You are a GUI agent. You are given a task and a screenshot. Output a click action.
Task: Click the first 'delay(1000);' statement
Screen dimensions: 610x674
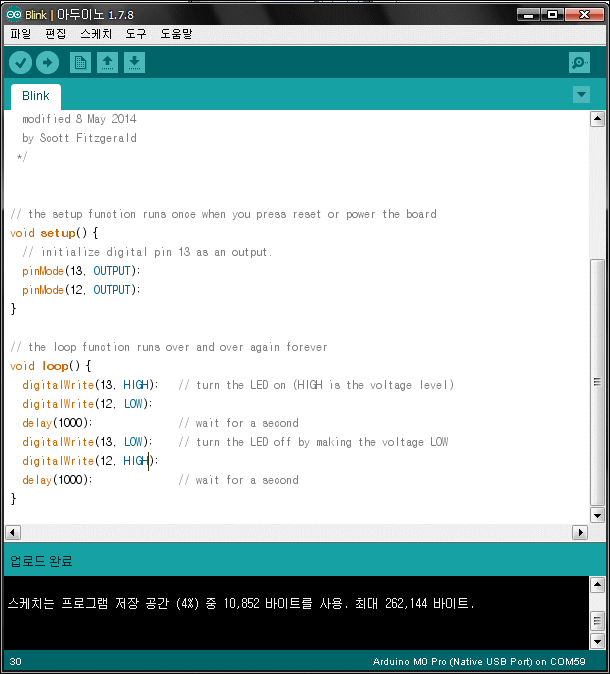coord(57,423)
